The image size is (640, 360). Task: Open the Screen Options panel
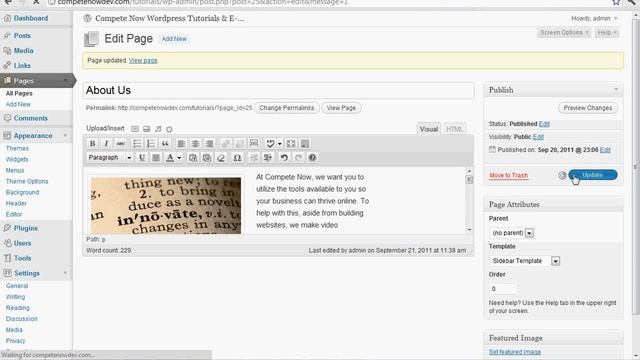click(564, 32)
